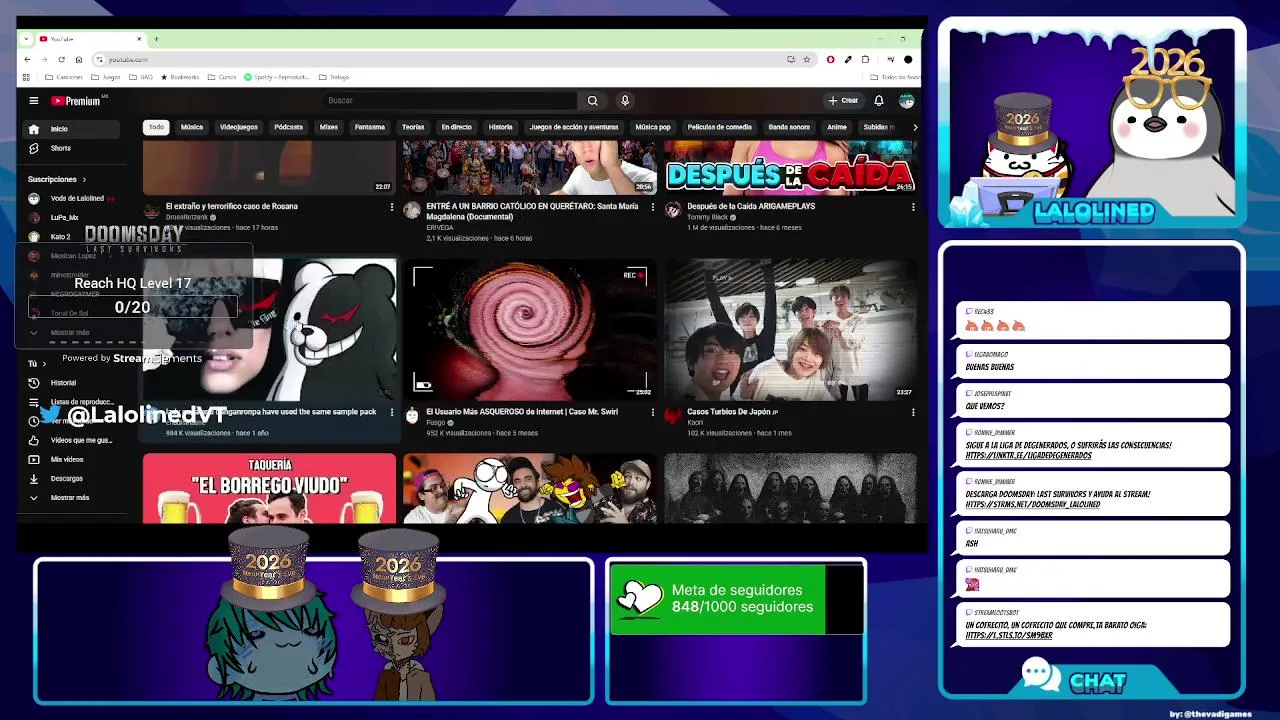Click the search magnifier button
This screenshot has height=720, width=1280.
point(592,100)
